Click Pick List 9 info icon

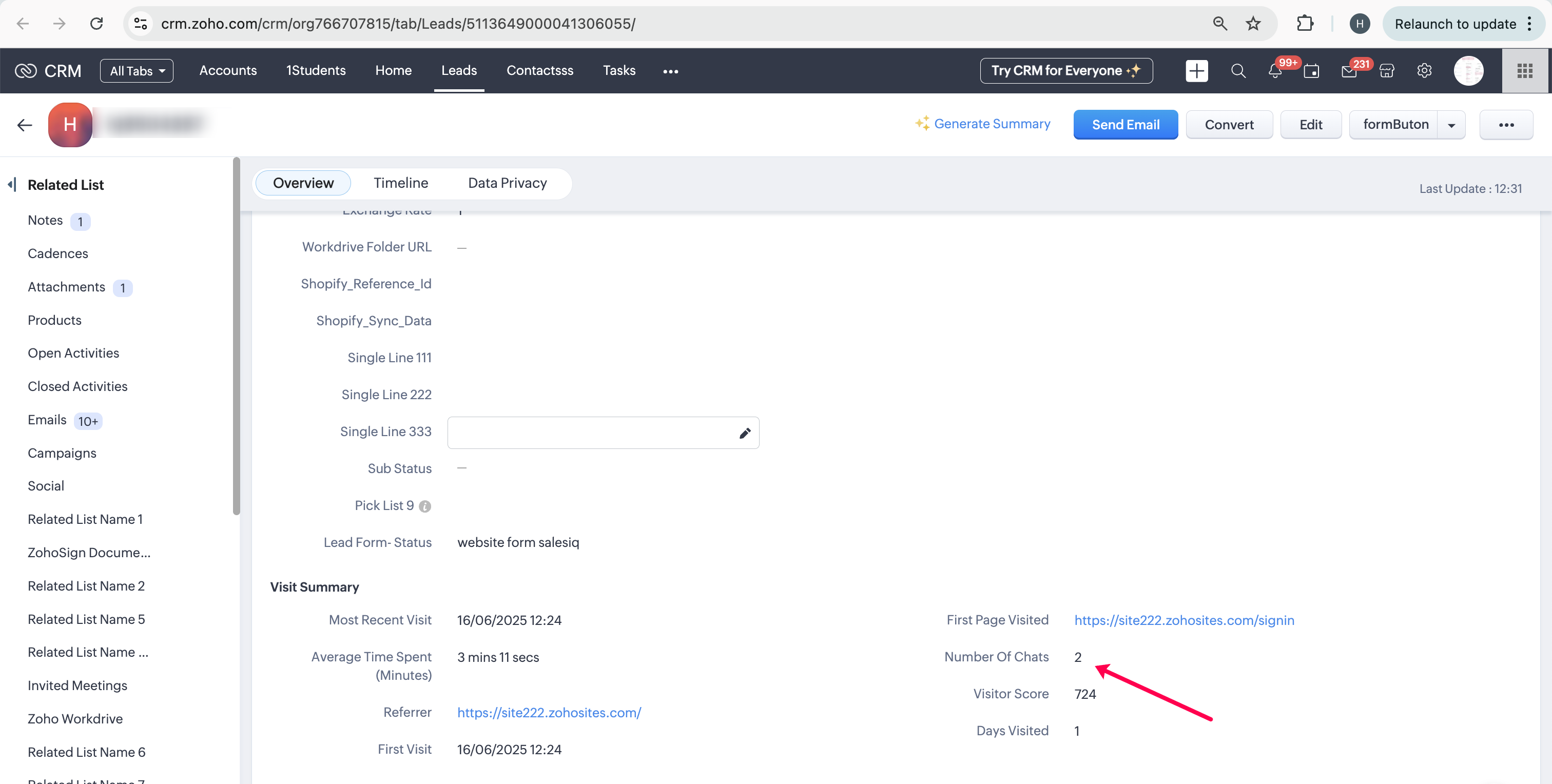(425, 506)
